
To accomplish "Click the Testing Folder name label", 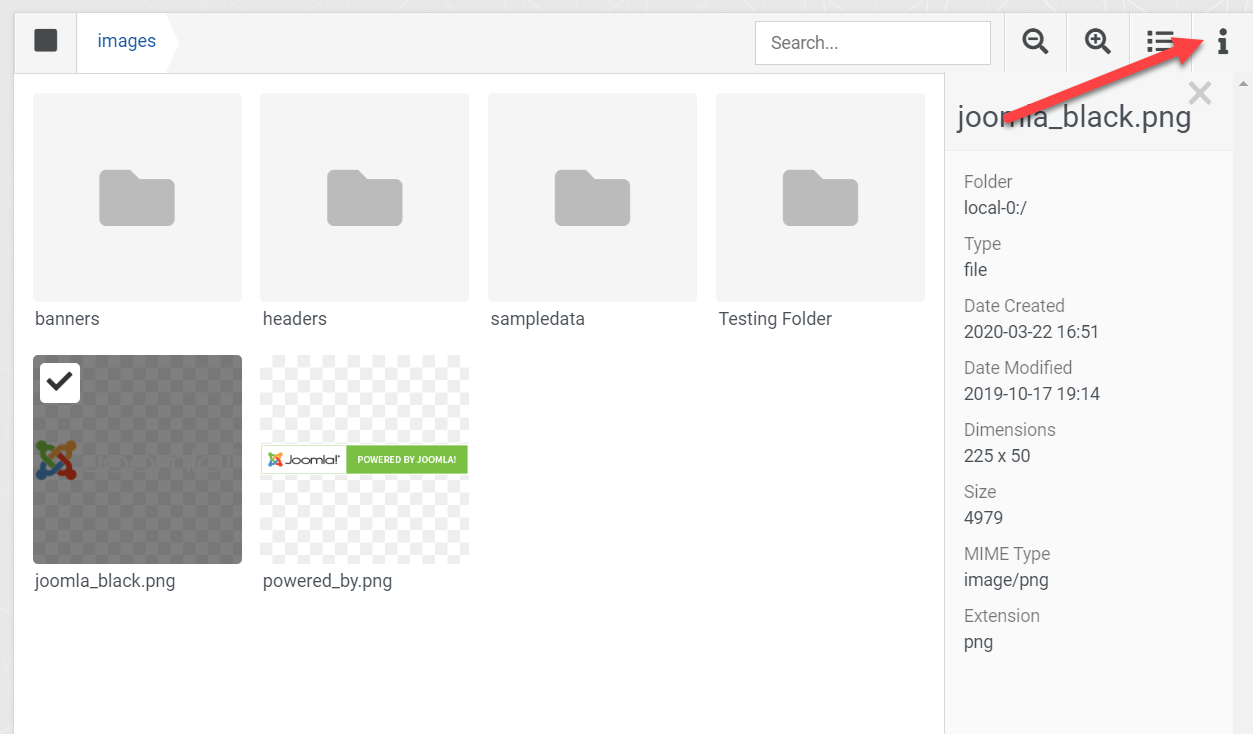I will point(775,319).
